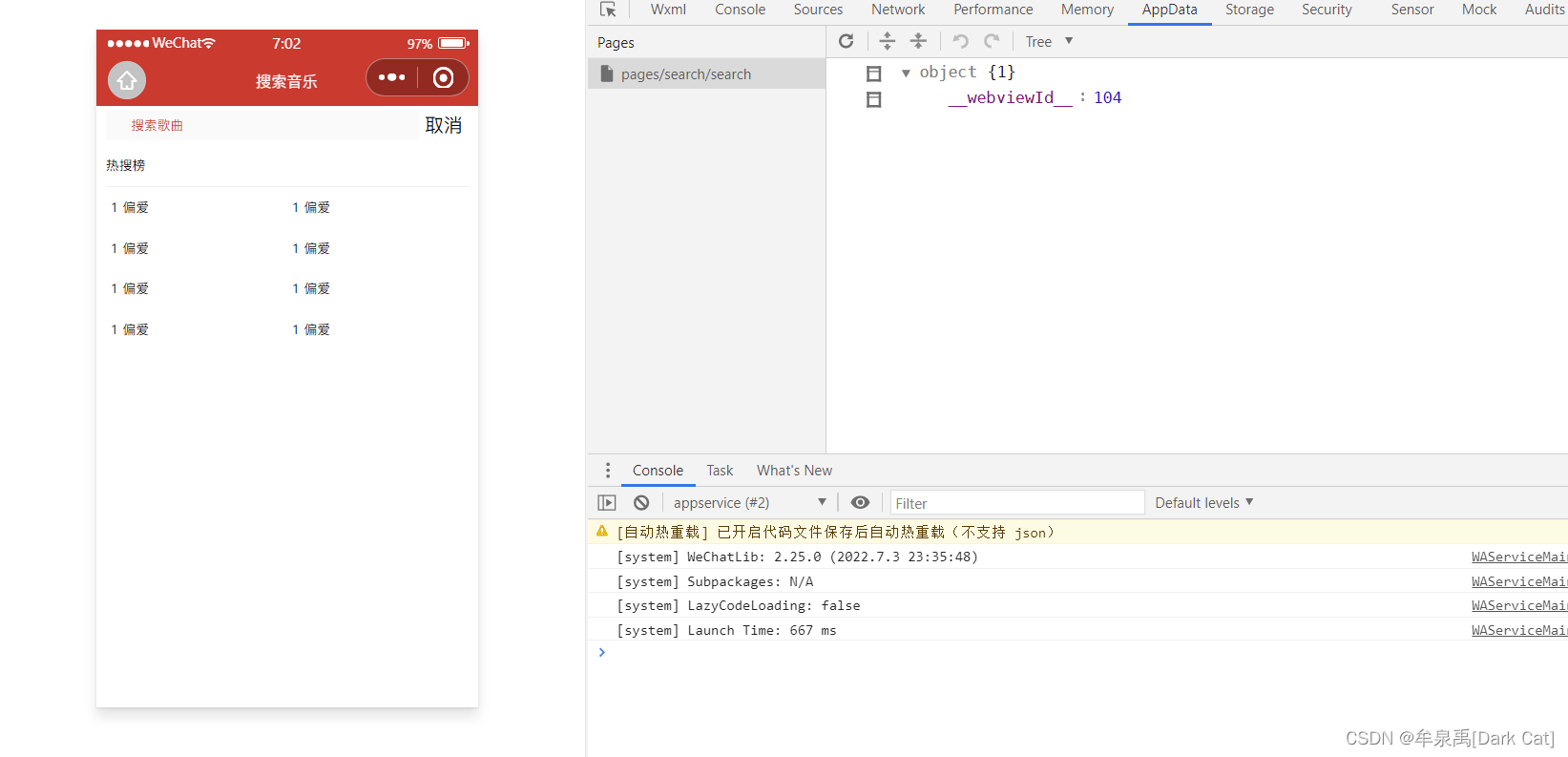Click the undo arrow in AppData toolbar
Image resolution: width=1568 pixels, height=757 pixels.
[x=960, y=41]
